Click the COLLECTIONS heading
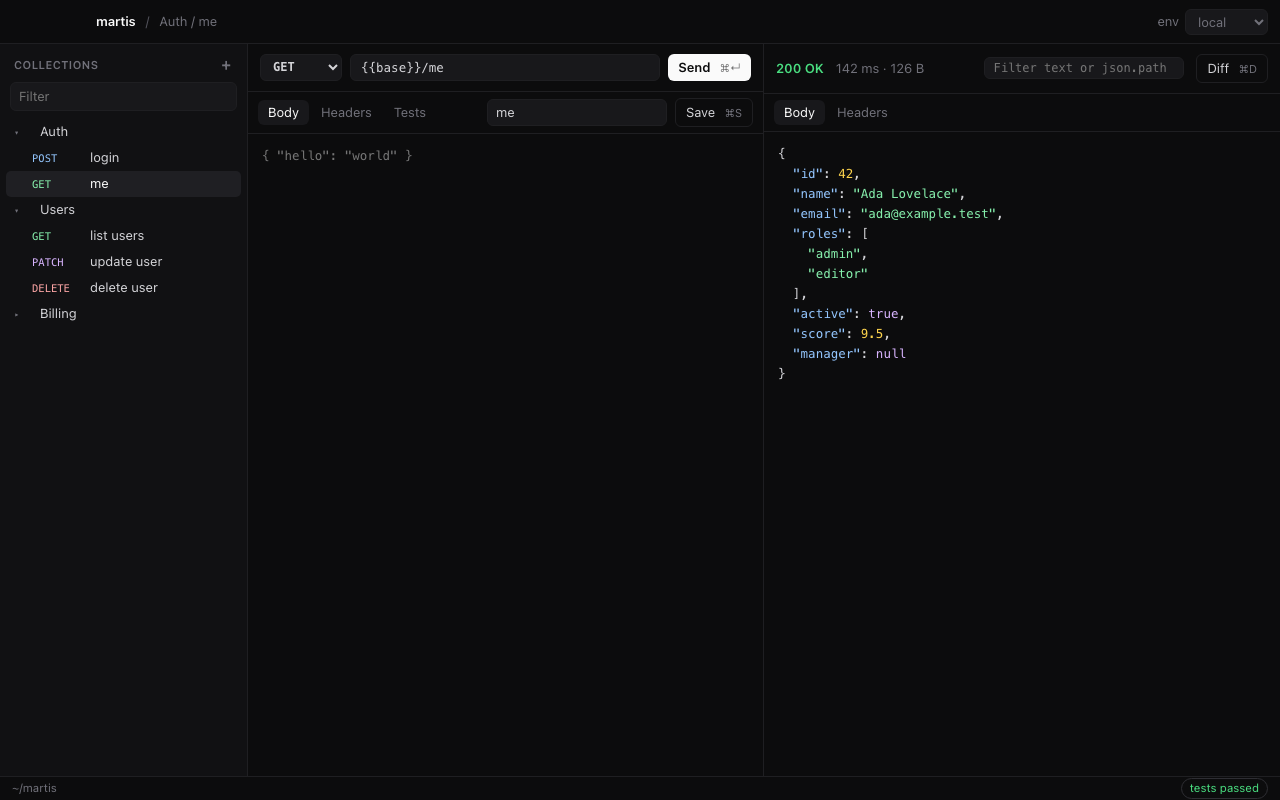 [x=56, y=65]
